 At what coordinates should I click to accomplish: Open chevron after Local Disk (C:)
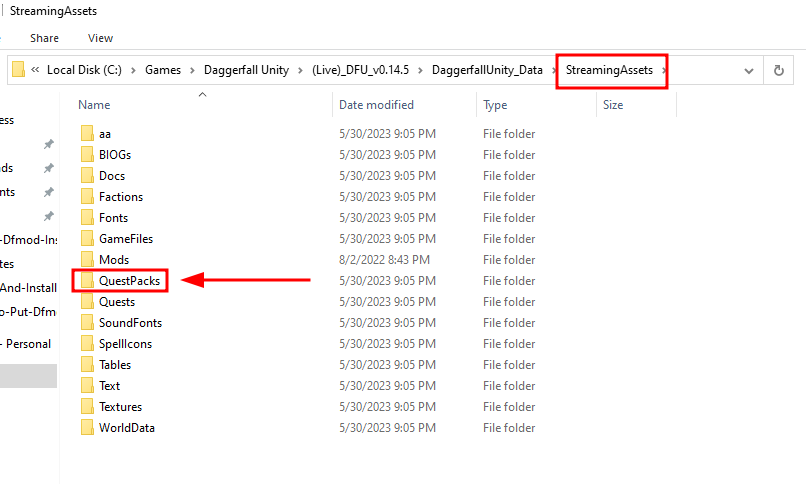pyautogui.click(x=133, y=70)
